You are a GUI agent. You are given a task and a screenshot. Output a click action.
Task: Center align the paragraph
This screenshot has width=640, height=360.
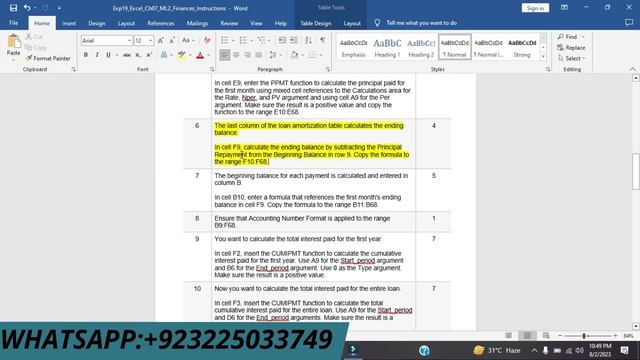click(x=236, y=55)
